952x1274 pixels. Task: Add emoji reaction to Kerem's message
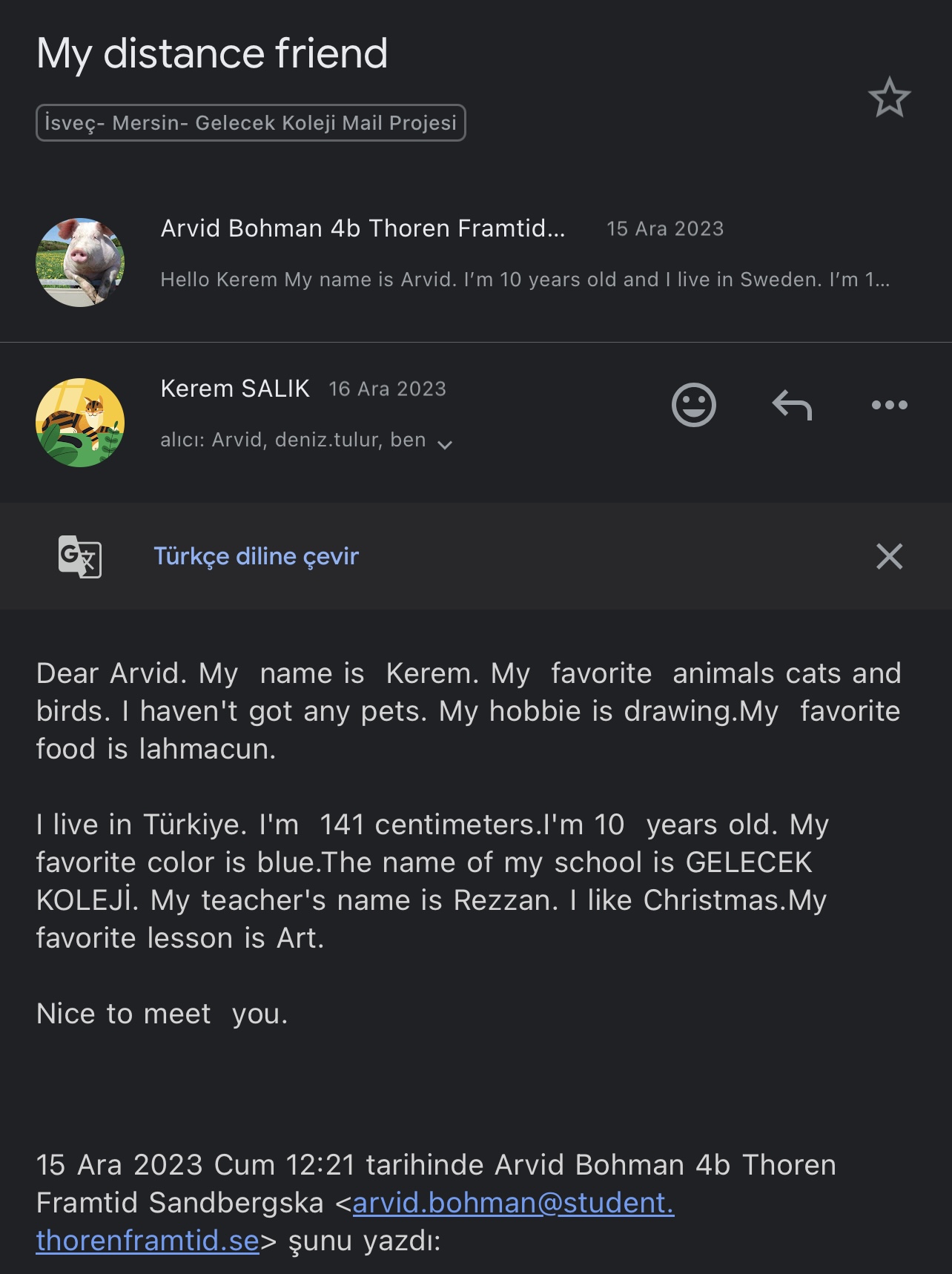(x=693, y=405)
